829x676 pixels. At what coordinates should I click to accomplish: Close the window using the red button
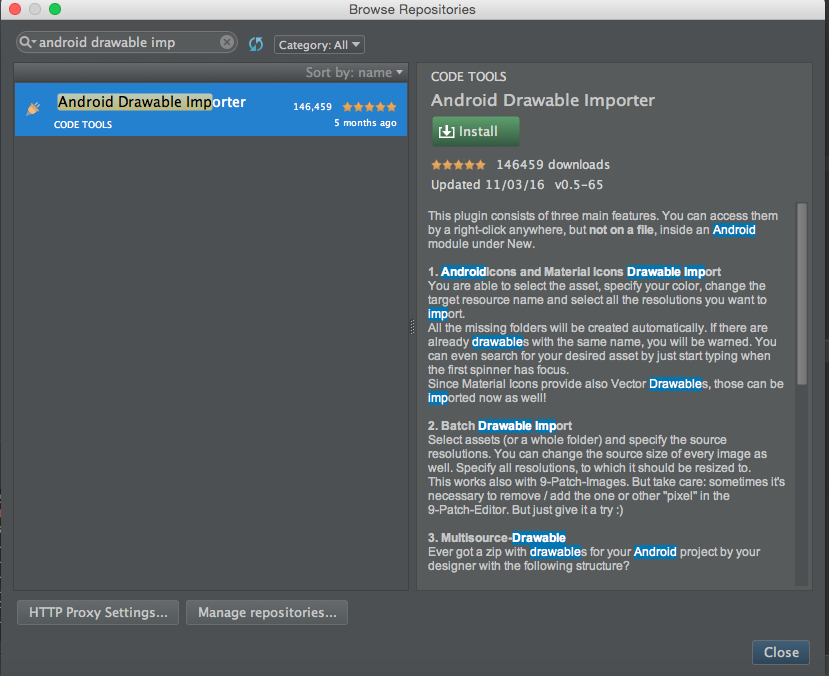coord(15,9)
